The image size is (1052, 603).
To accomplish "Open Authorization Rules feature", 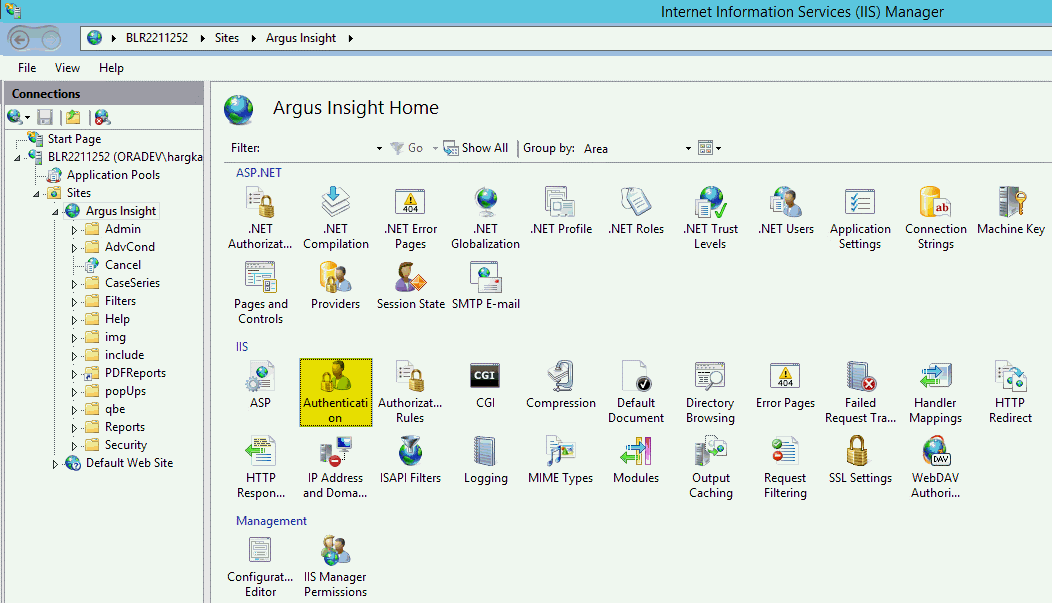I will tap(410, 392).
